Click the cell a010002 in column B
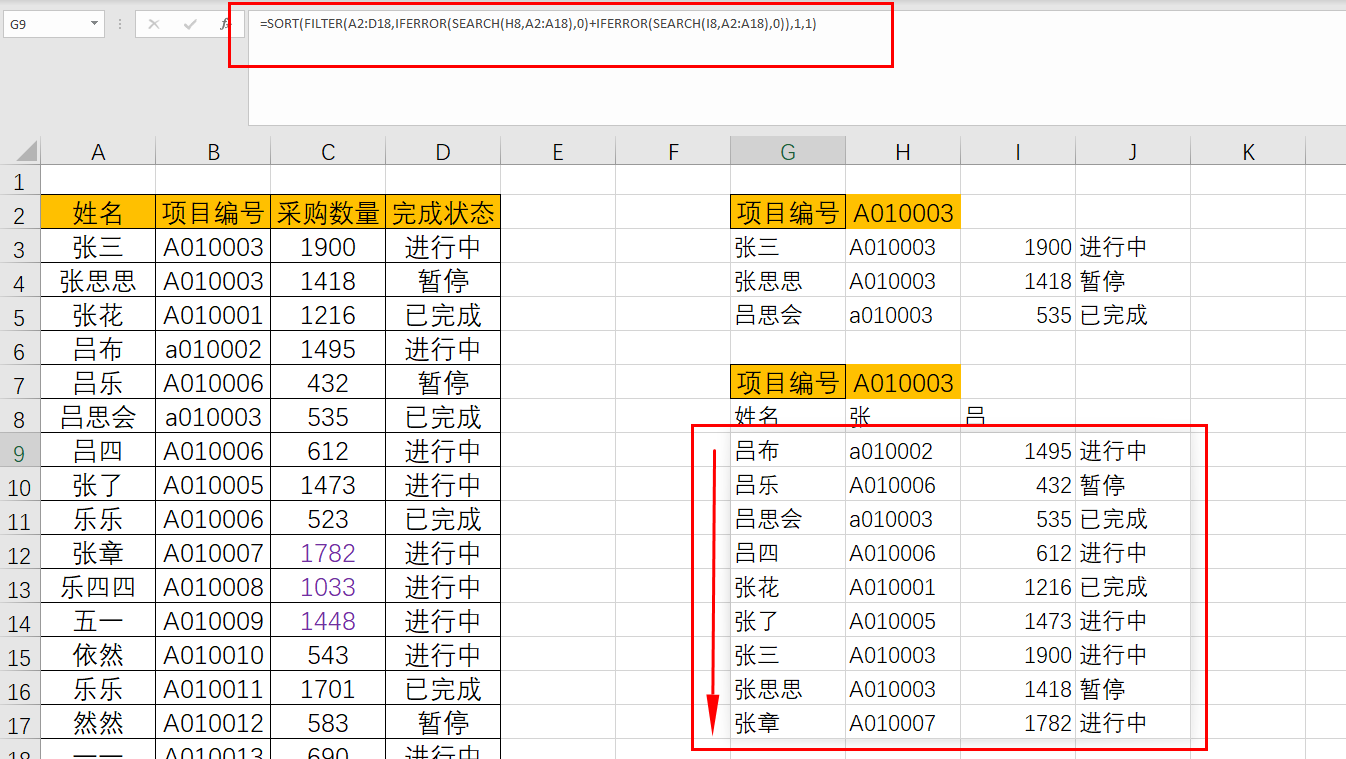This screenshot has width=1346, height=759. coord(213,349)
